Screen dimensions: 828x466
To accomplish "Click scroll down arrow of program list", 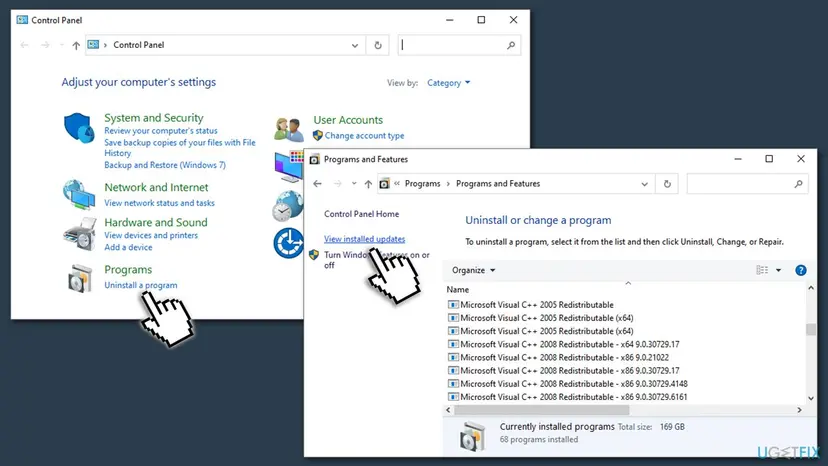I will (811, 398).
